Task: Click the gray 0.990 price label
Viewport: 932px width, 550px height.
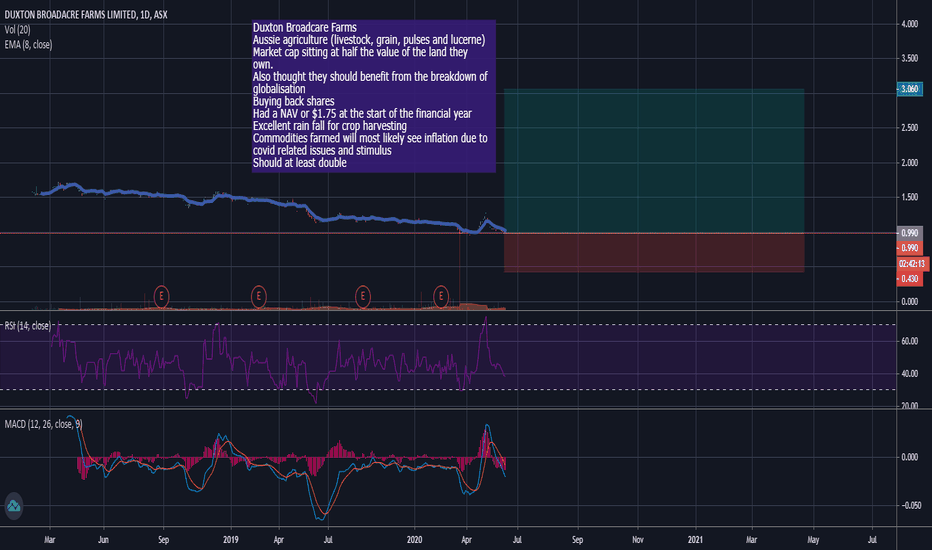Action: tap(909, 233)
